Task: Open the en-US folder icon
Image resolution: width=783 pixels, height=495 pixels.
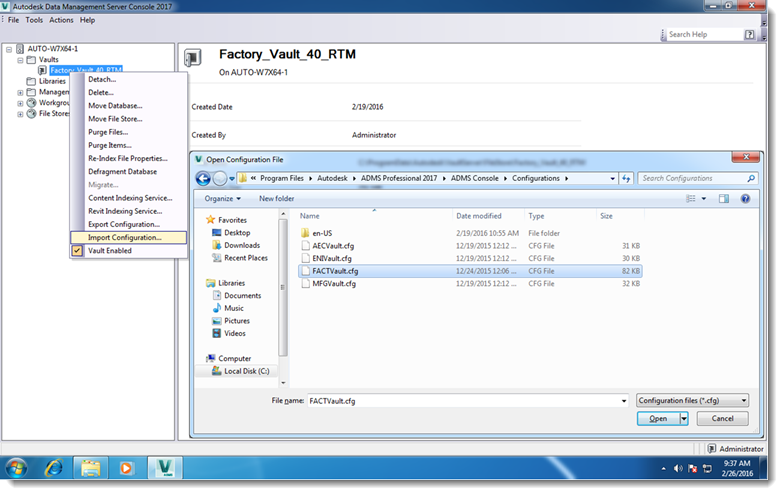Action: point(305,233)
